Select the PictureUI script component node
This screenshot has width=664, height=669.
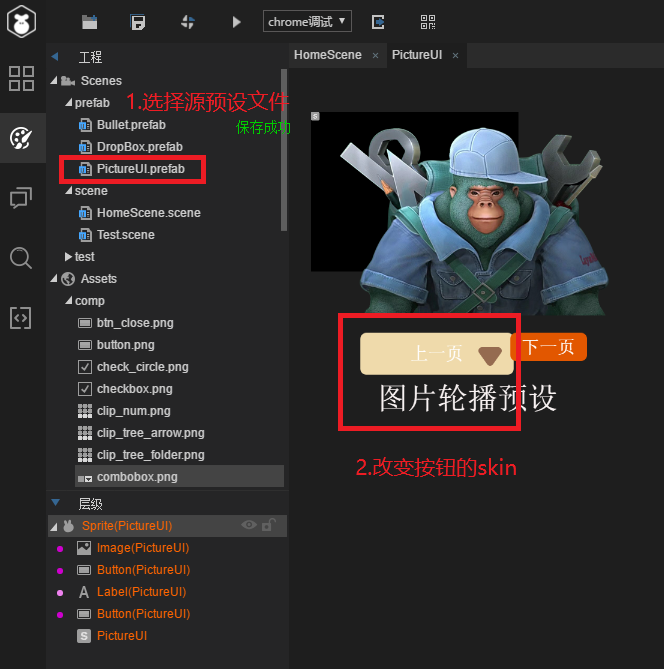point(122,636)
